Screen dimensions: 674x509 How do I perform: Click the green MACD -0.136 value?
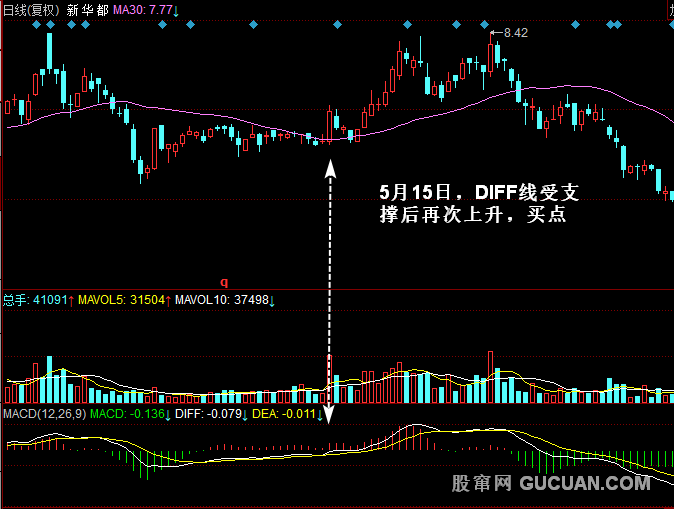pyautogui.click(x=128, y=413)
